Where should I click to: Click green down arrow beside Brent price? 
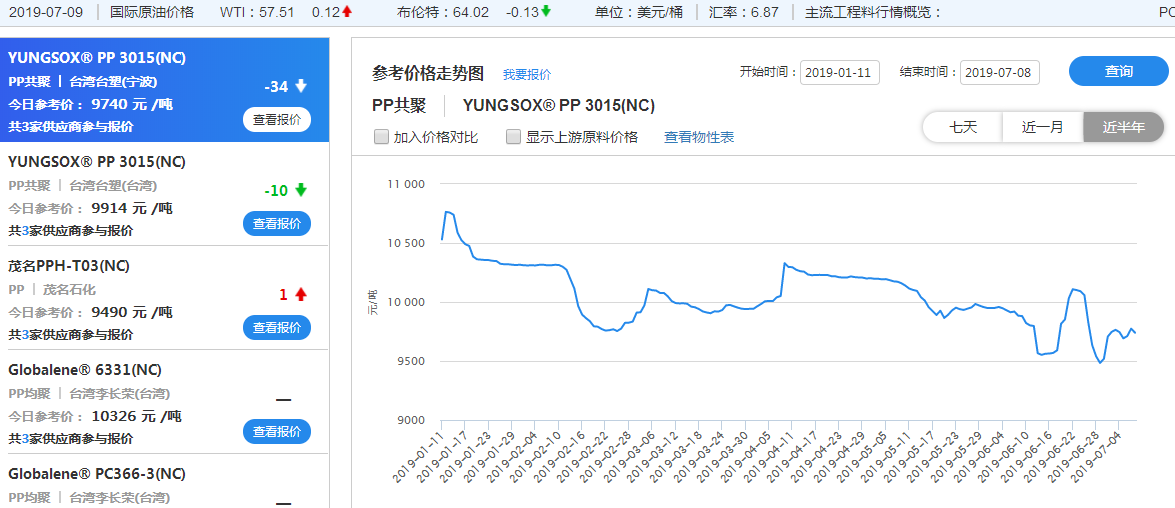[546, 12]
